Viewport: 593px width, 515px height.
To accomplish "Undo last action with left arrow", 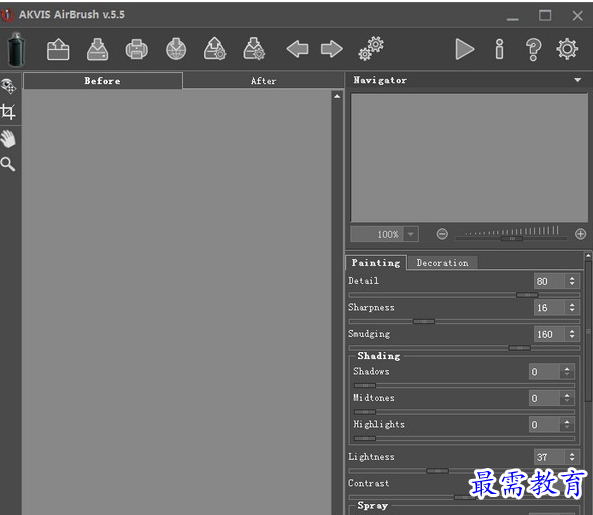I will tap(298, 49).
